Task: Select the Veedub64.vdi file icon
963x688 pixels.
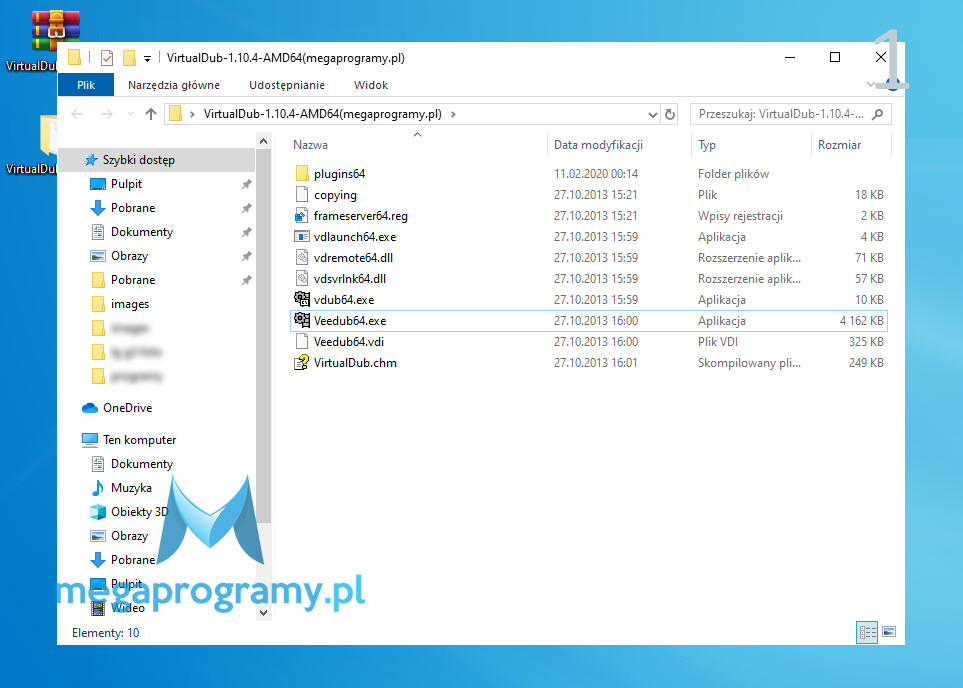Action: point(302,341)
